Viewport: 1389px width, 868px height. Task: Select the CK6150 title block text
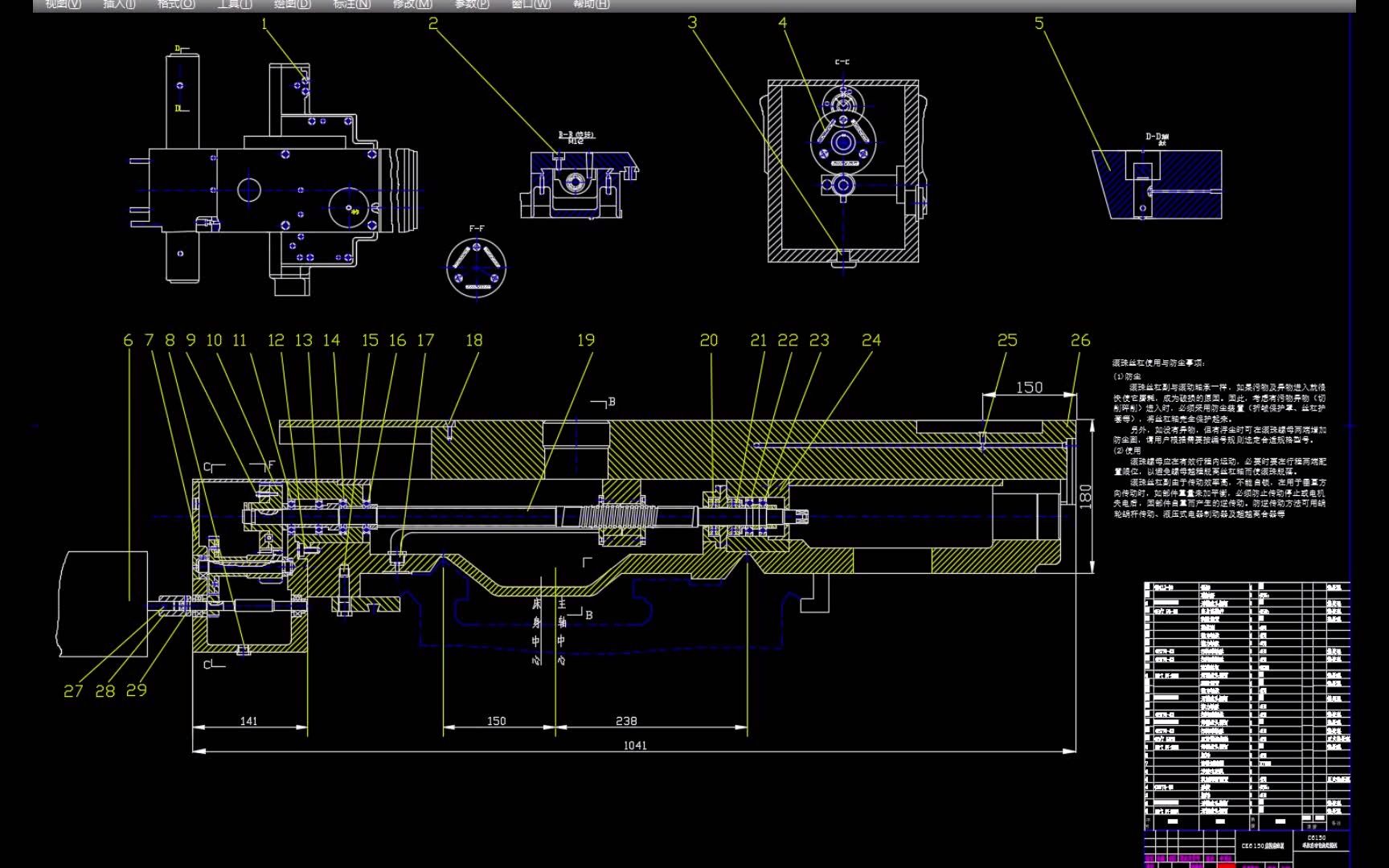(x=1263, y=845)
